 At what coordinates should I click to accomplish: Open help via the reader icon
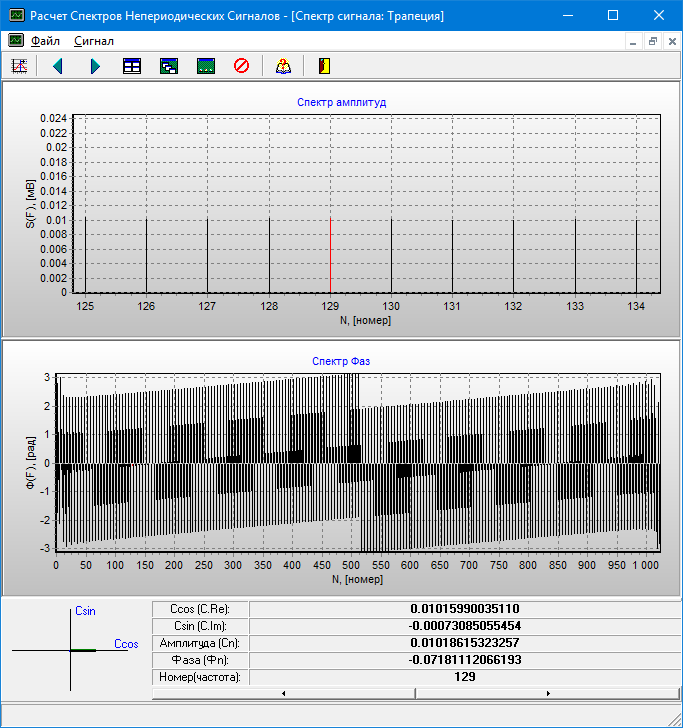click(282, 66)
